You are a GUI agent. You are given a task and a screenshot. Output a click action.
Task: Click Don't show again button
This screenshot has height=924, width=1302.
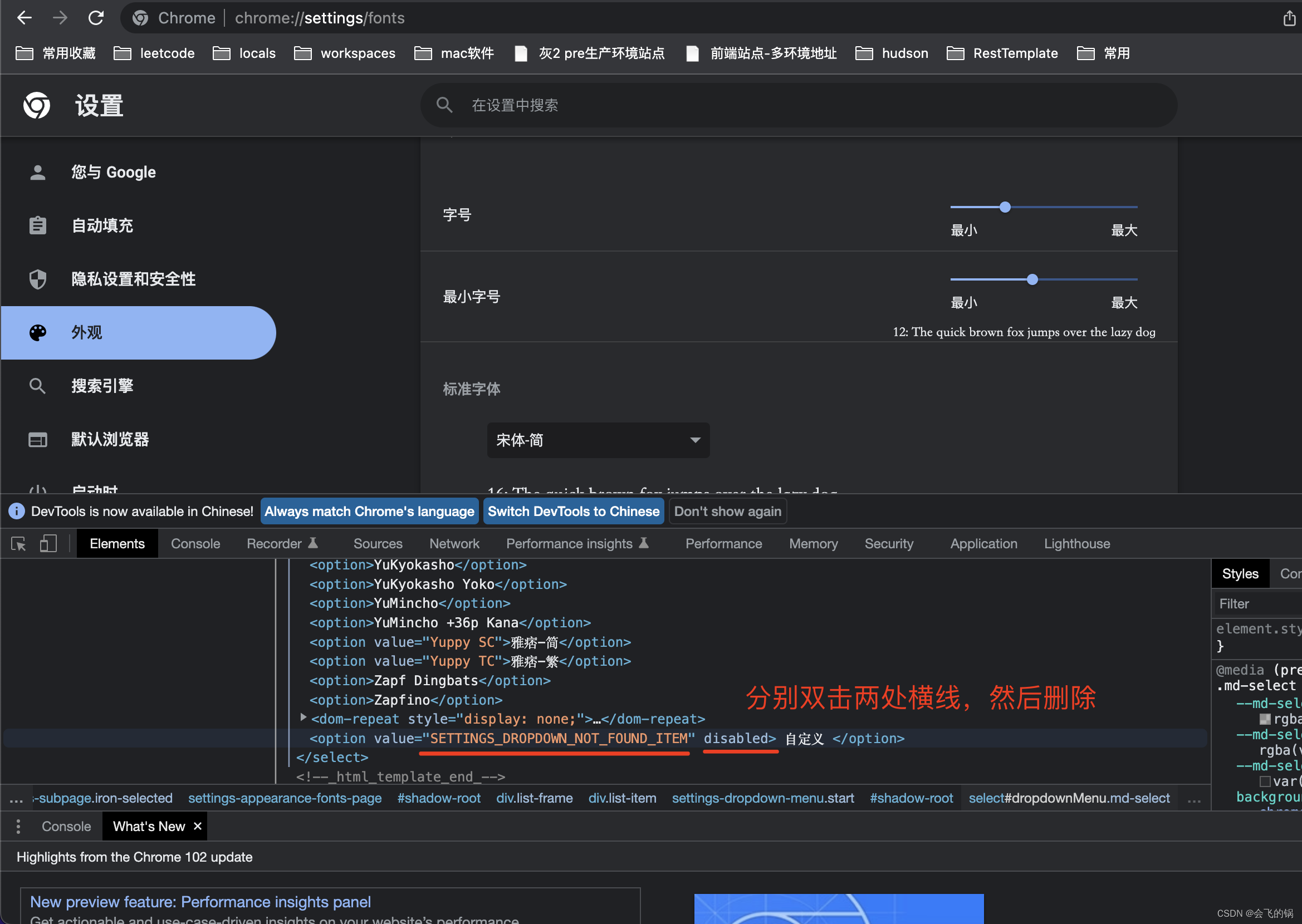[727, 511]
